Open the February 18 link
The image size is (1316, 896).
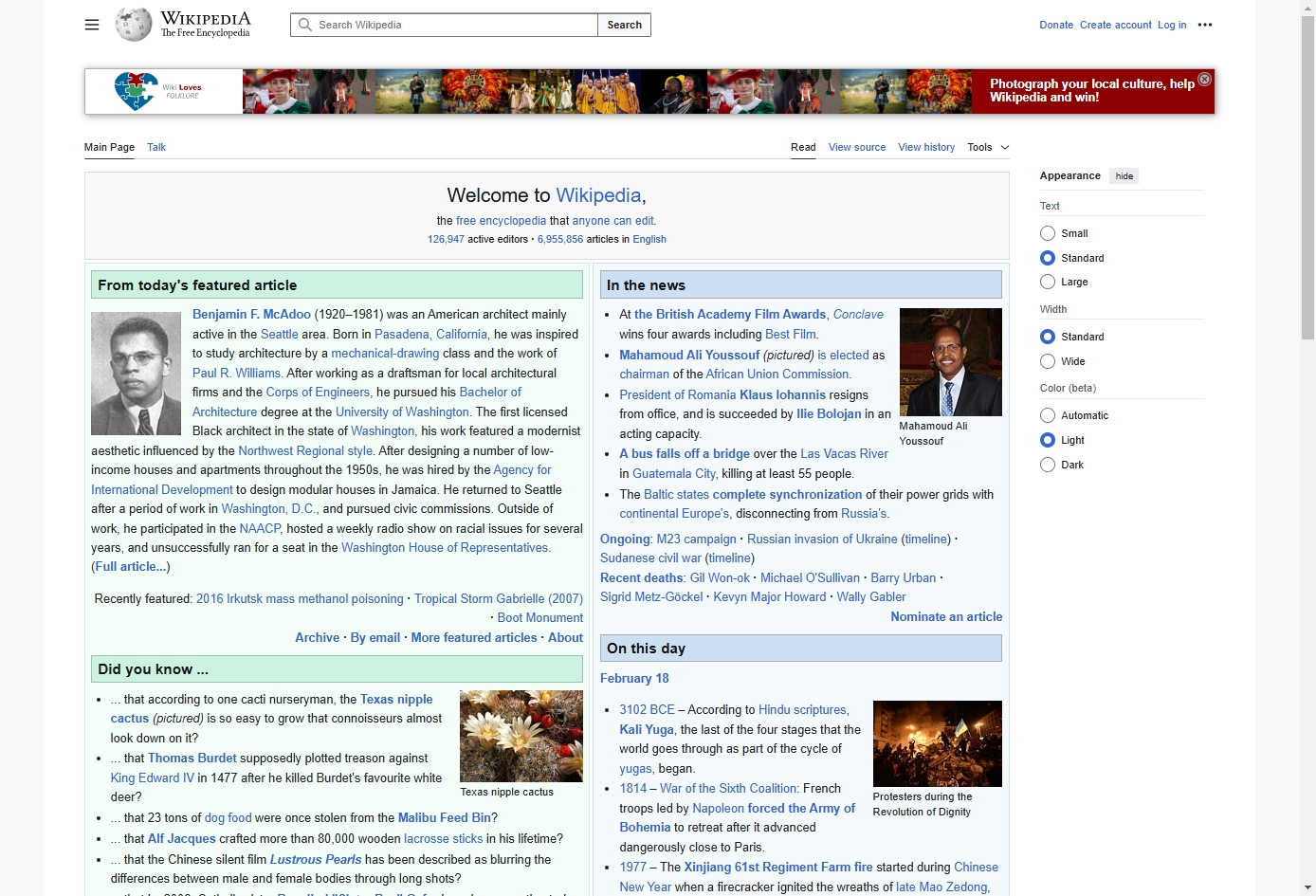click(x=634, y=679)
